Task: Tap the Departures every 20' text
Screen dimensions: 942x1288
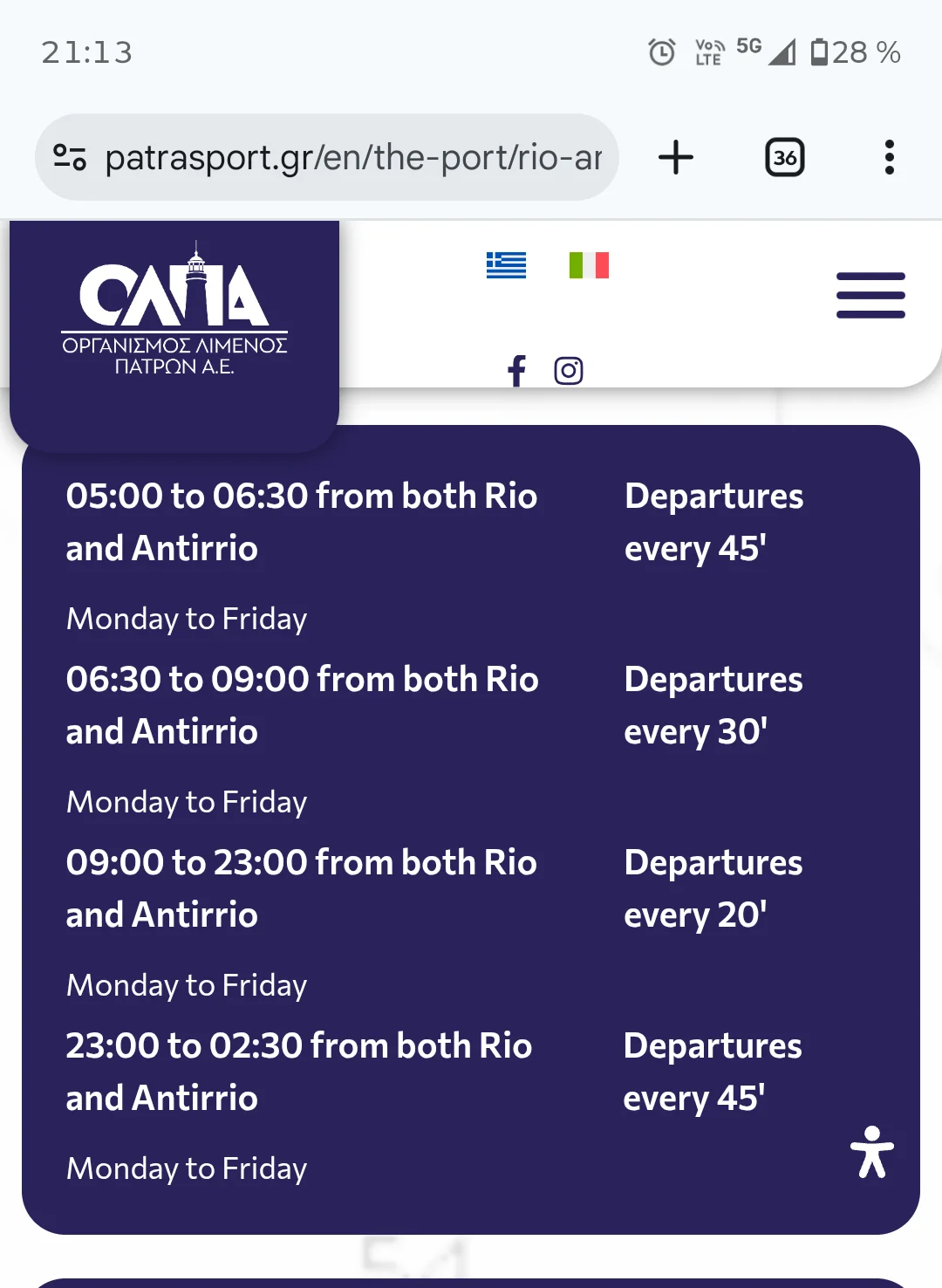Action: (713, 888)
